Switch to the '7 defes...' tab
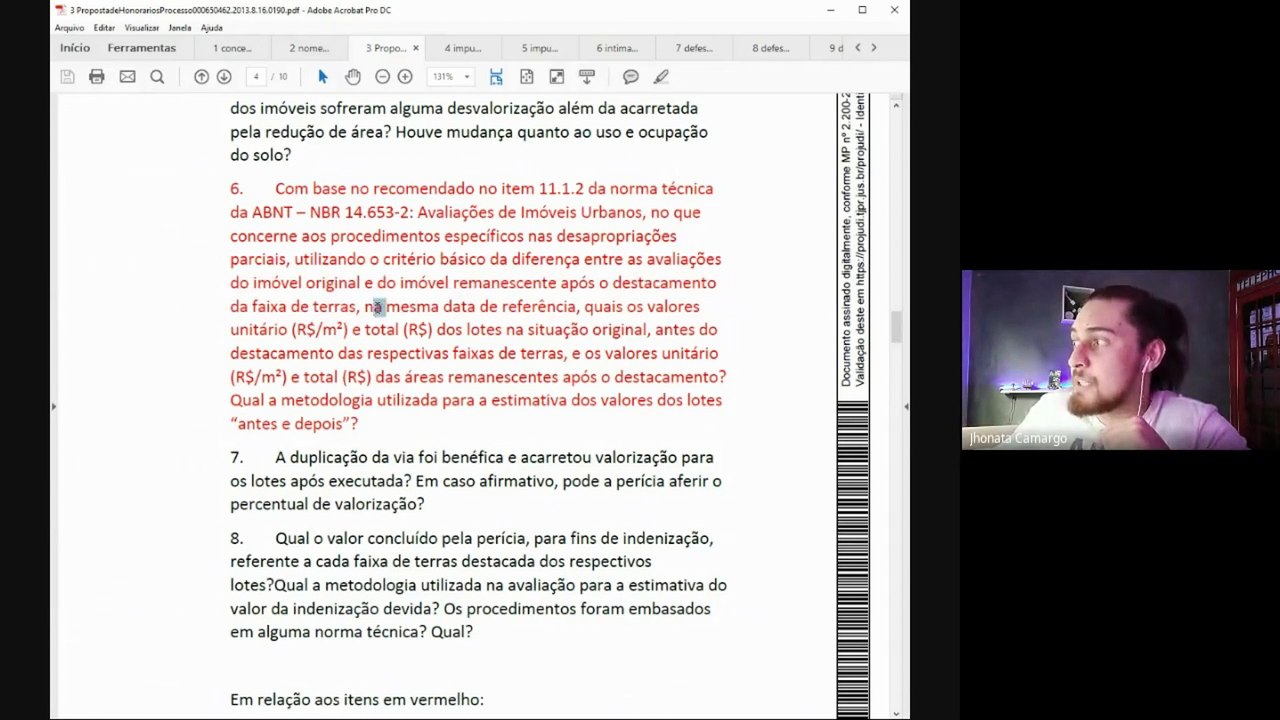1280x720 pixels. click(694, 48)
